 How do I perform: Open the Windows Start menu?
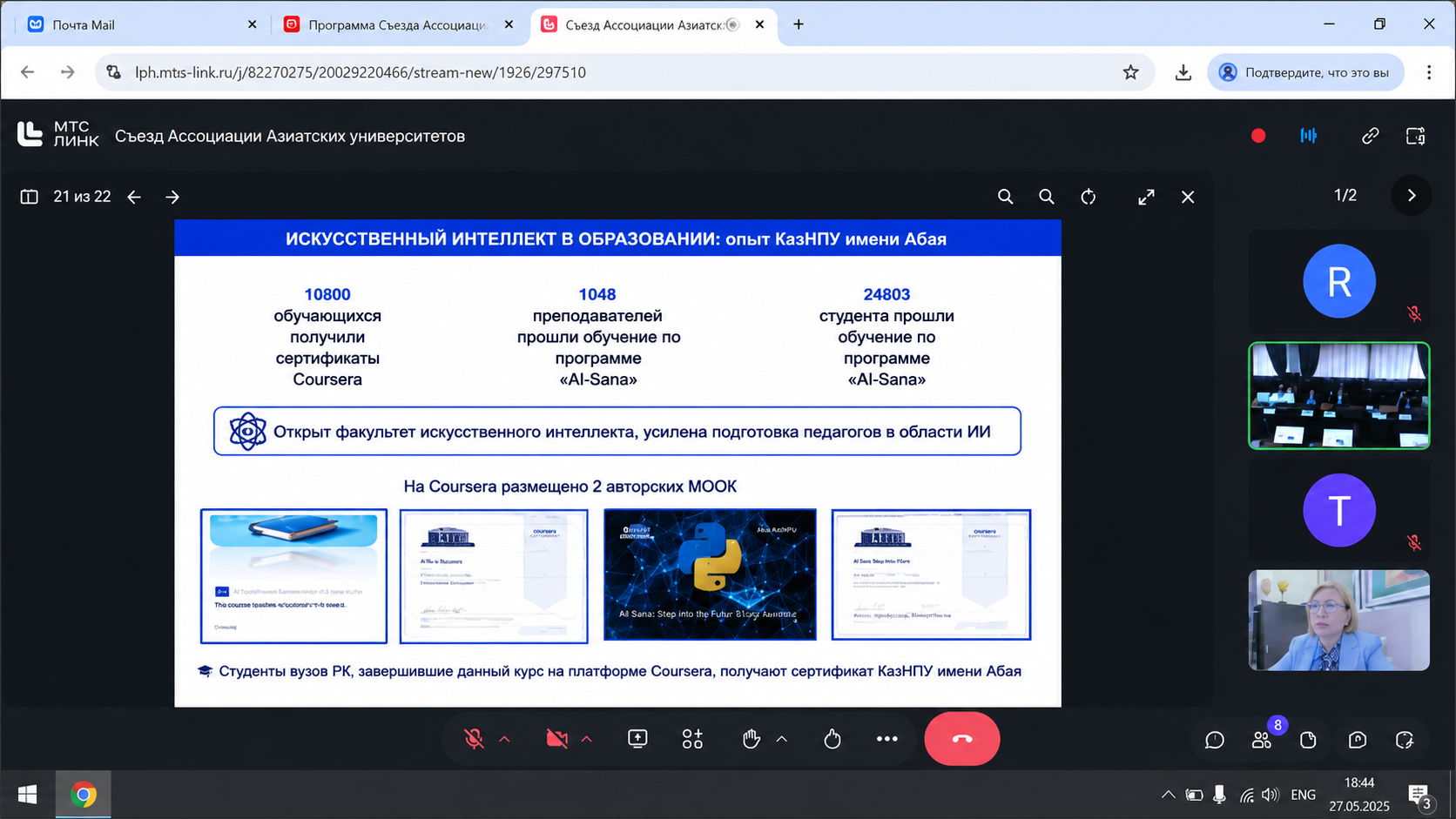[27, 795]
